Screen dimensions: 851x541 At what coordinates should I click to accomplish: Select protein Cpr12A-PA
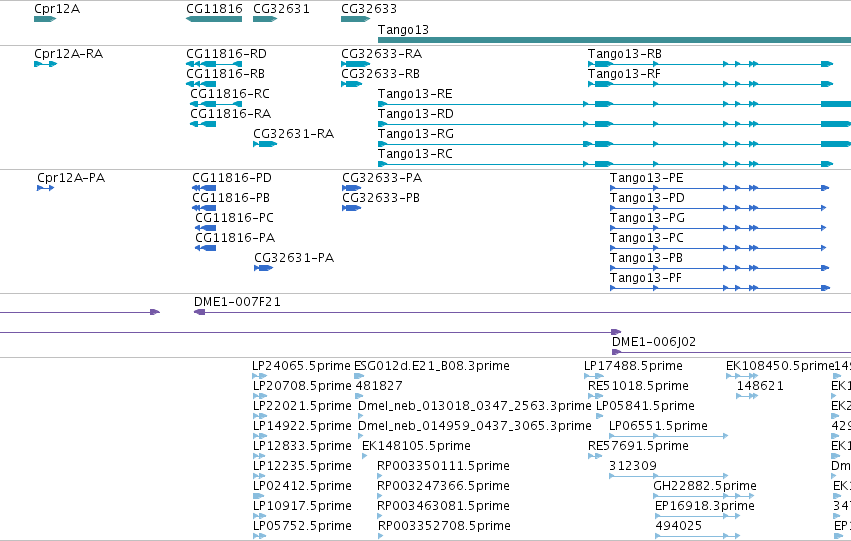click(x=71, y=178)
